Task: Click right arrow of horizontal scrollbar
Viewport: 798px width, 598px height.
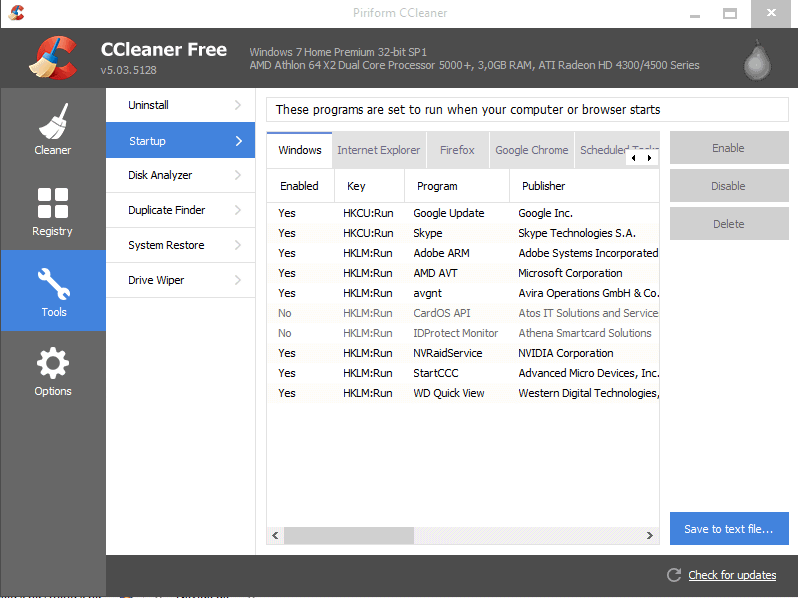Action: point(649,535)
